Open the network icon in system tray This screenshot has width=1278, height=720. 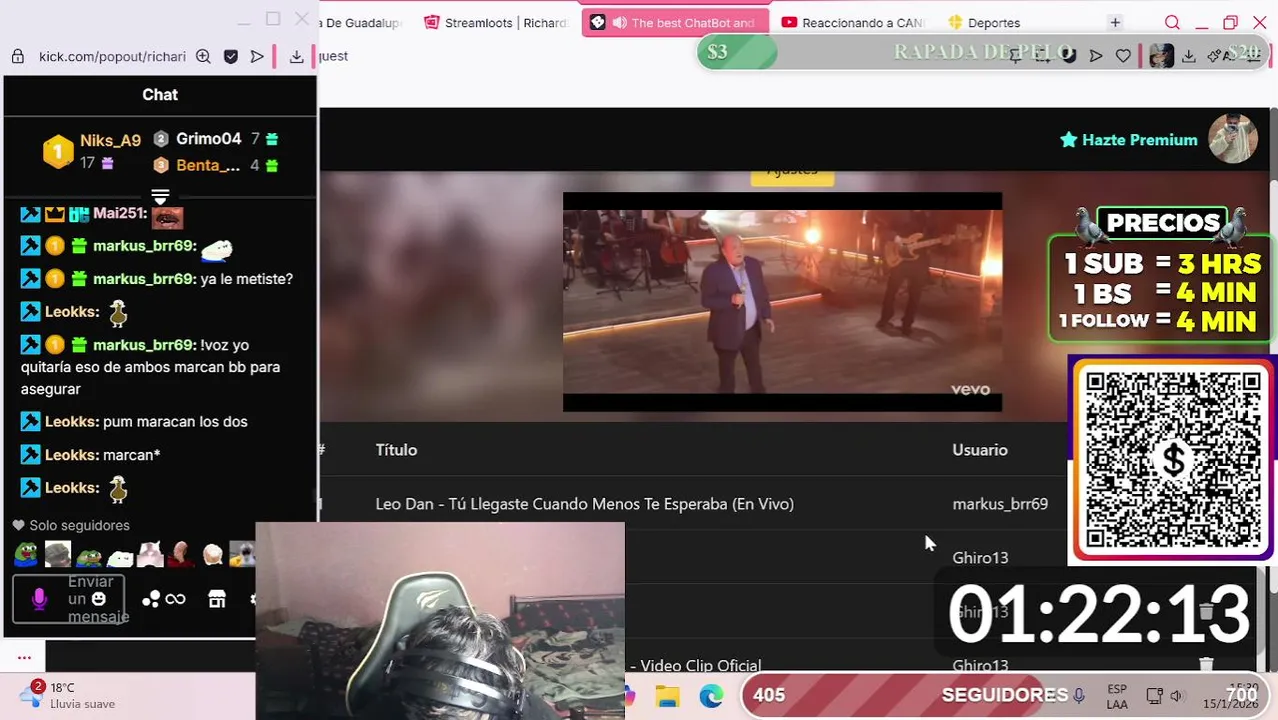click(1154, 695)
